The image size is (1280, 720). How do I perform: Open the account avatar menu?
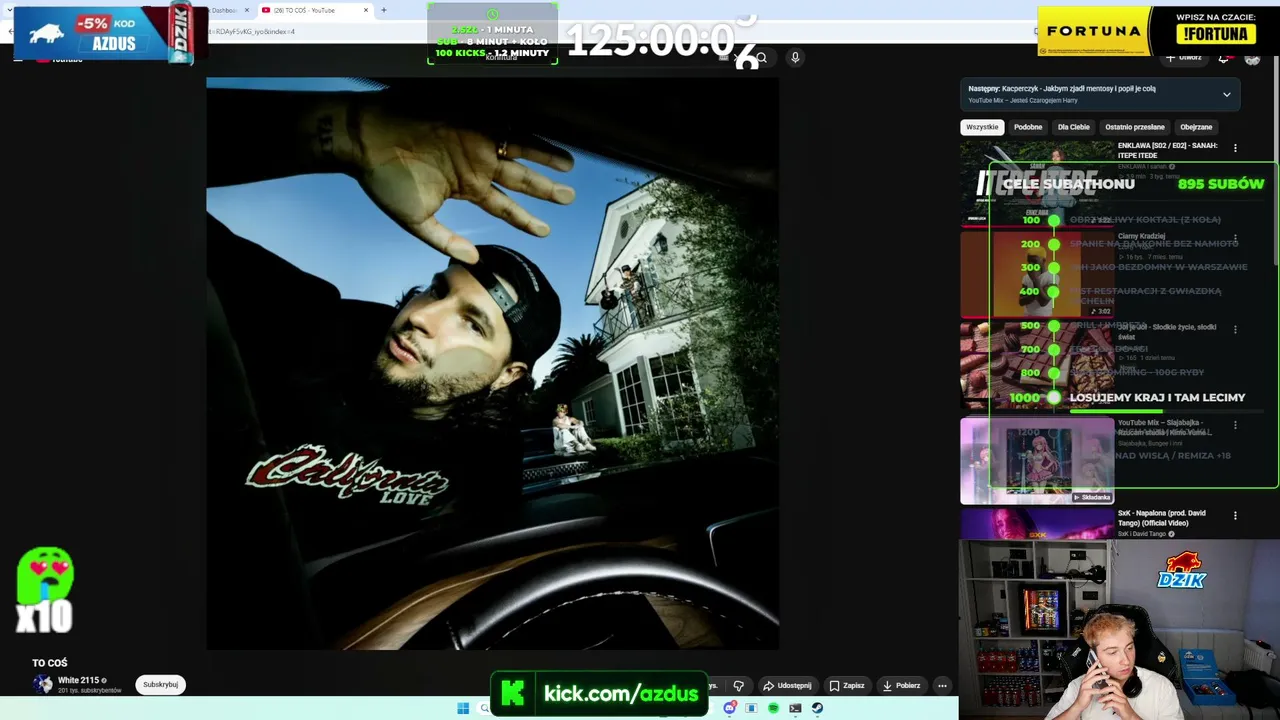tap(1252, 58)
